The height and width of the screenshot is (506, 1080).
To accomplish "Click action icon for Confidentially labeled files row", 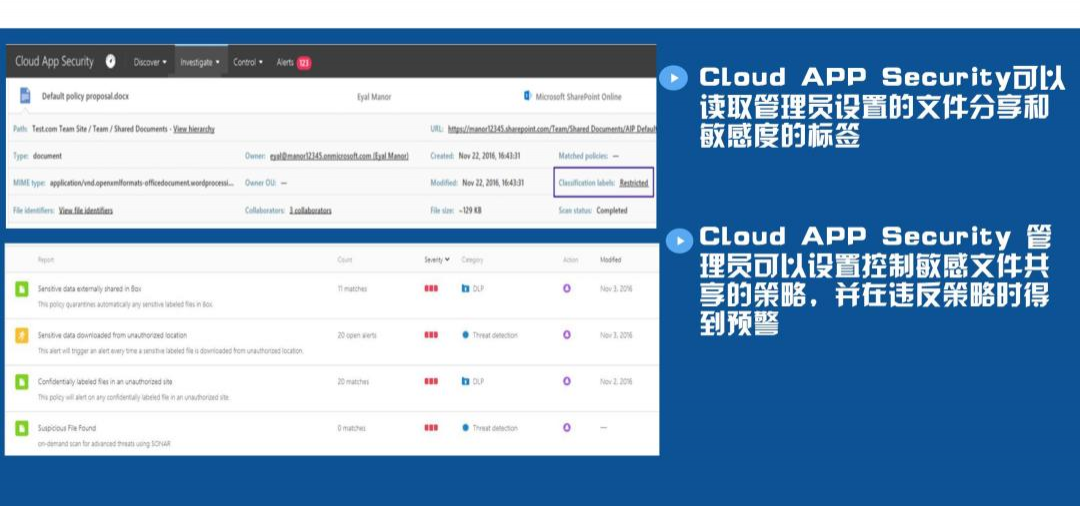I will point(567,381).
